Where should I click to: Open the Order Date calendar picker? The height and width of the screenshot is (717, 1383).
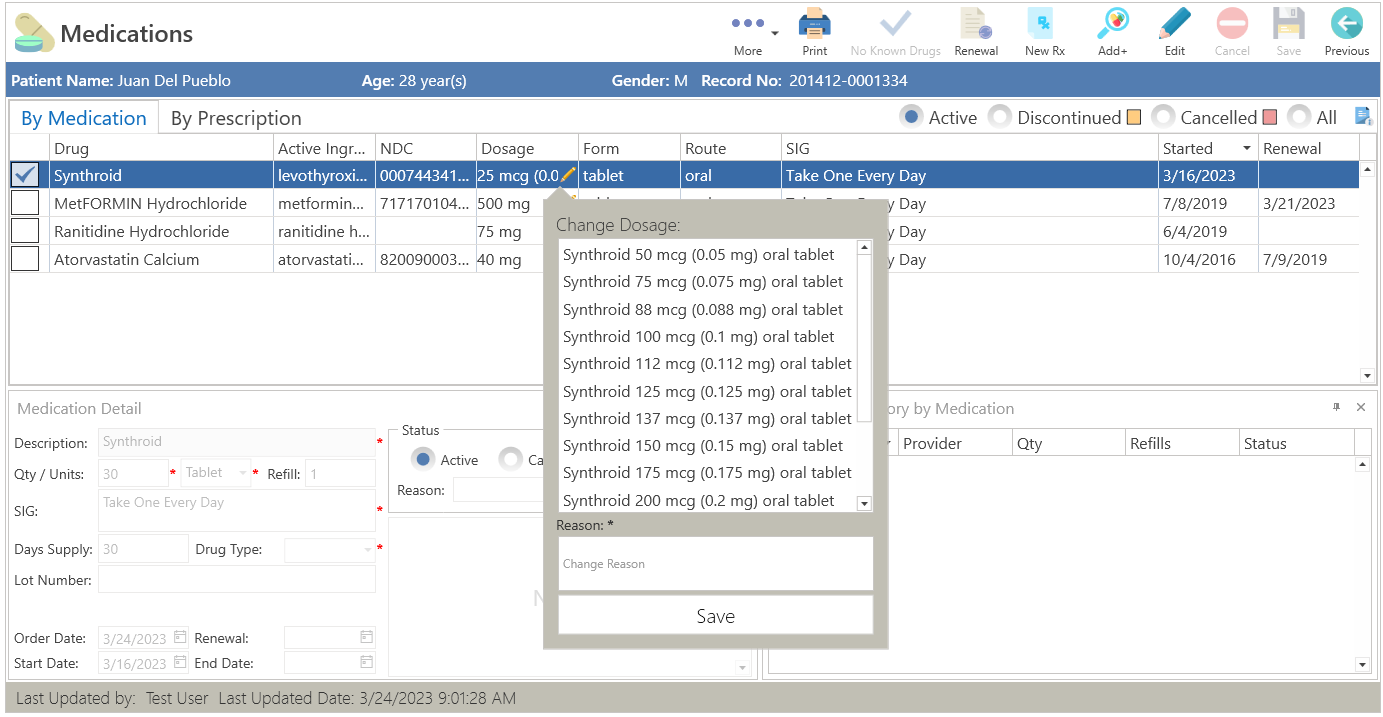180,637
